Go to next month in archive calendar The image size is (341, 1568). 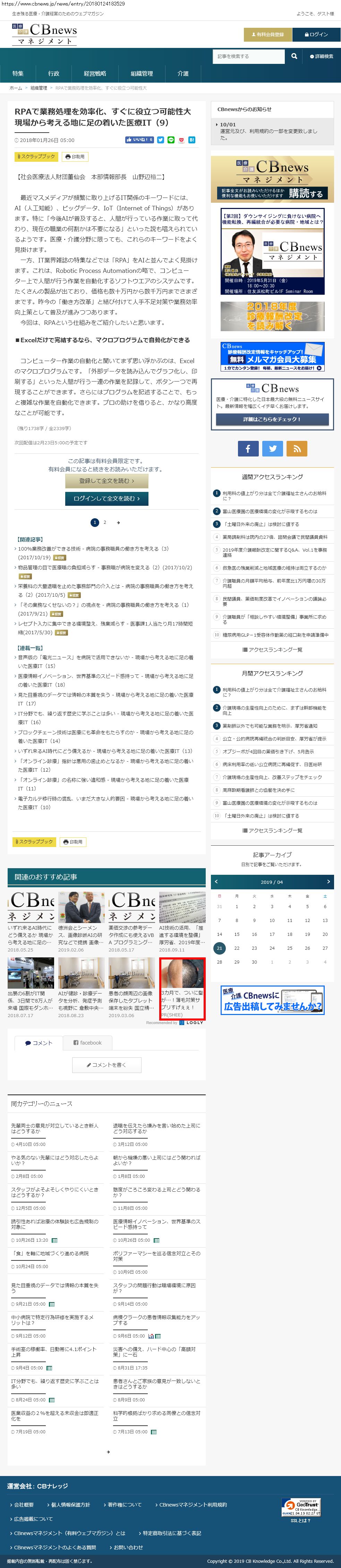[x=328, y=881]
